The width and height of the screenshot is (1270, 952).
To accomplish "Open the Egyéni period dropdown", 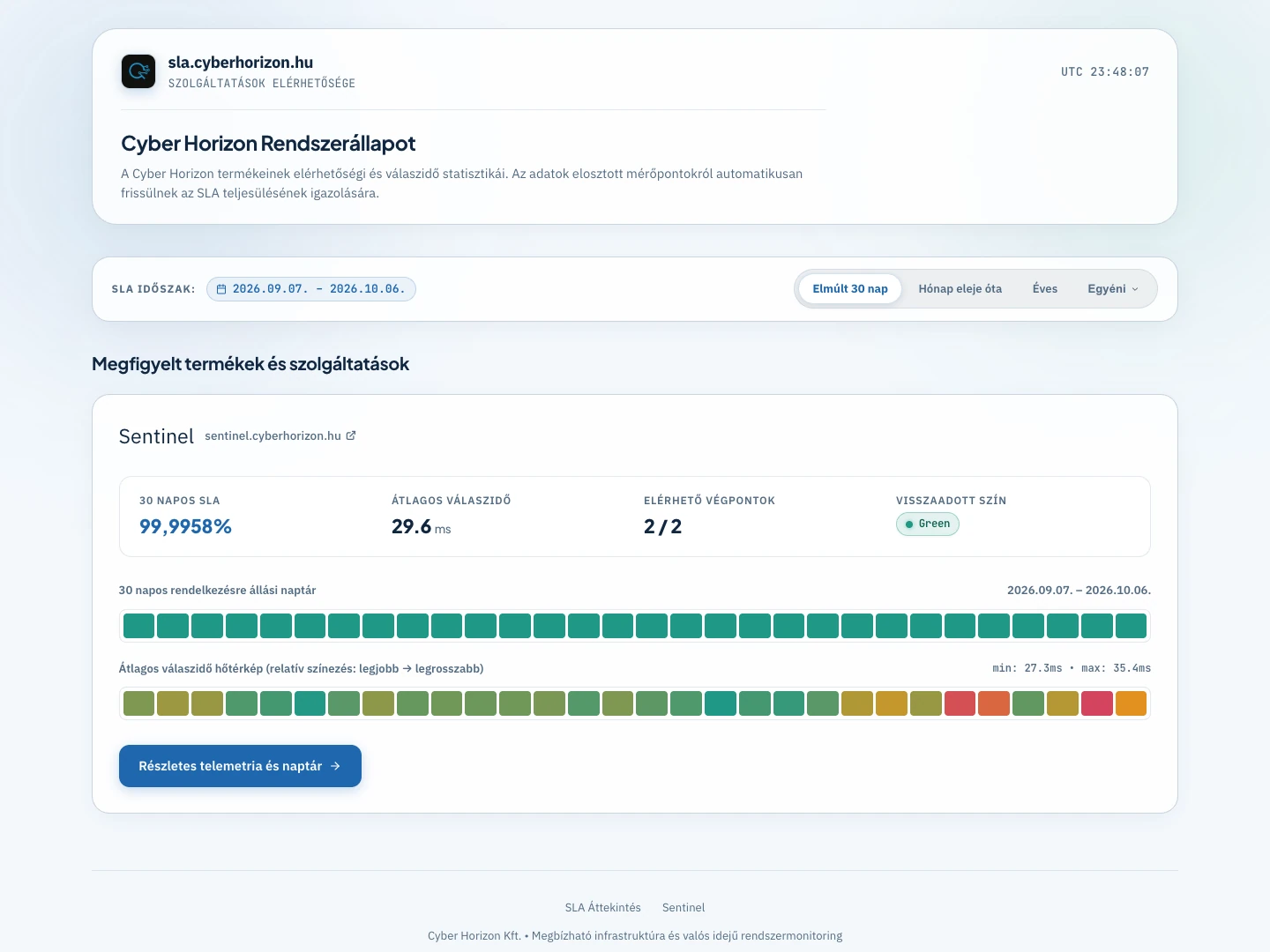I will coord(1113,289).
